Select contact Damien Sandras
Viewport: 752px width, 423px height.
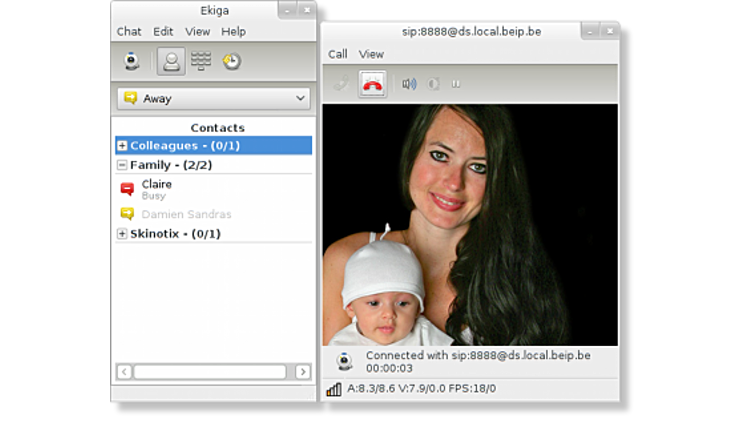point(186,214)
